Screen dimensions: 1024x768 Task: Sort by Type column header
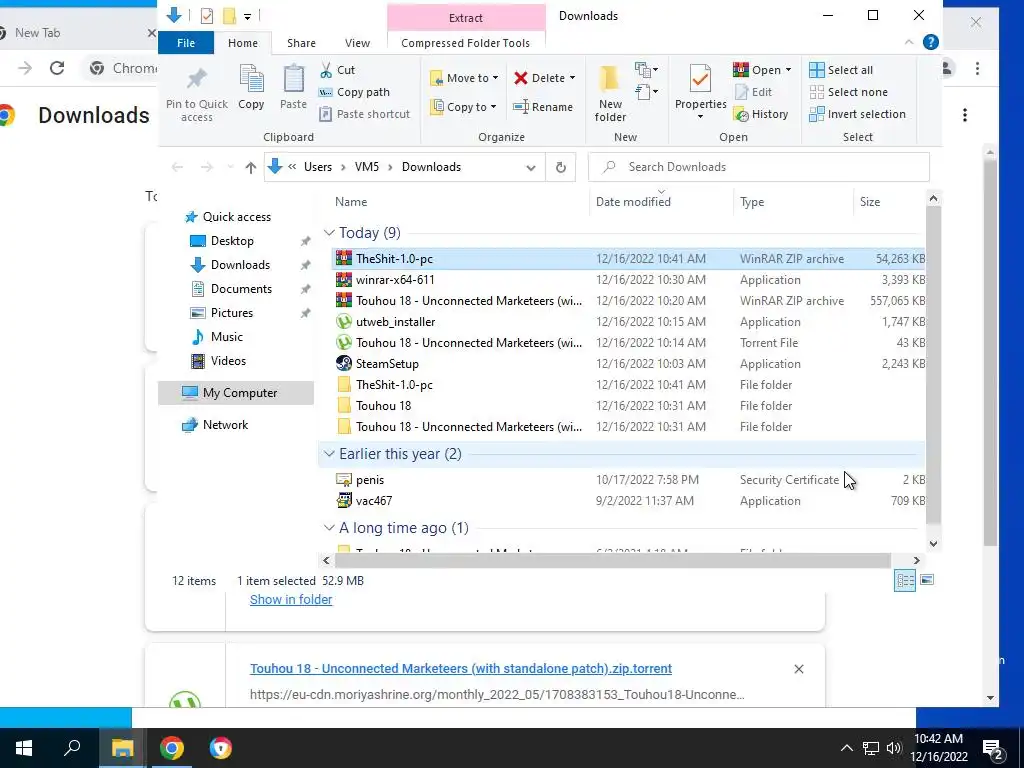792,202
